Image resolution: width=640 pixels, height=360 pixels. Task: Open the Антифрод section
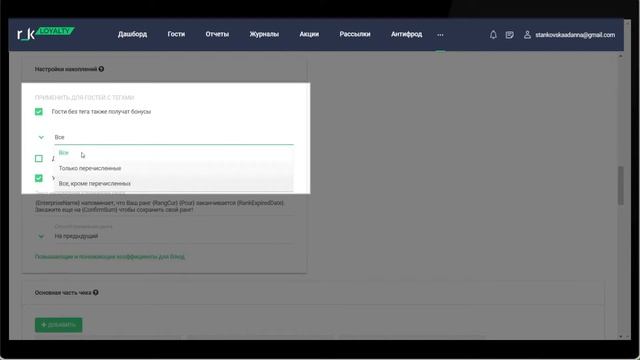(x=407, y=34)
